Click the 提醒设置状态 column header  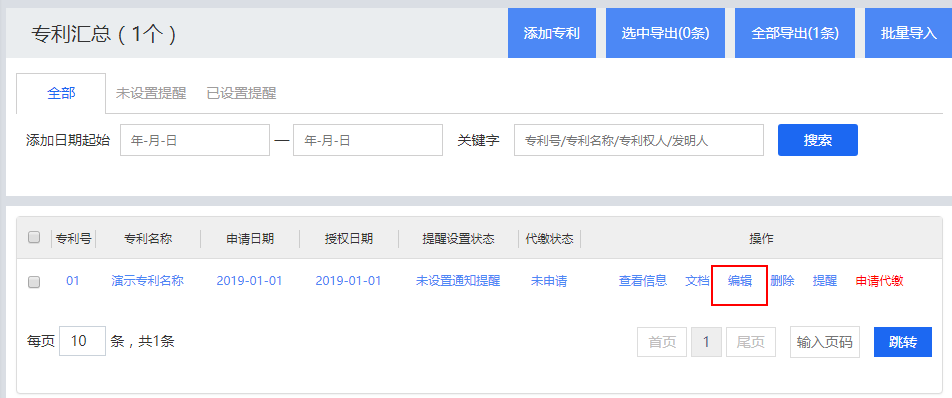coord(458,238)
